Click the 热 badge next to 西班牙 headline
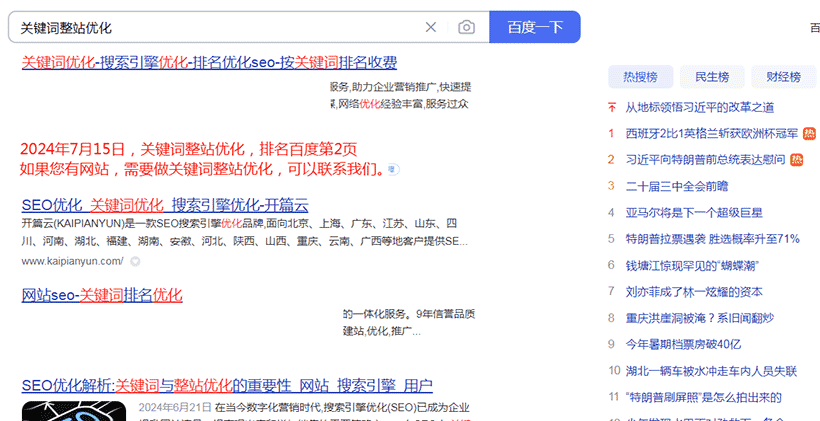This screenshot has width=820, height=421. click(807, 133)
